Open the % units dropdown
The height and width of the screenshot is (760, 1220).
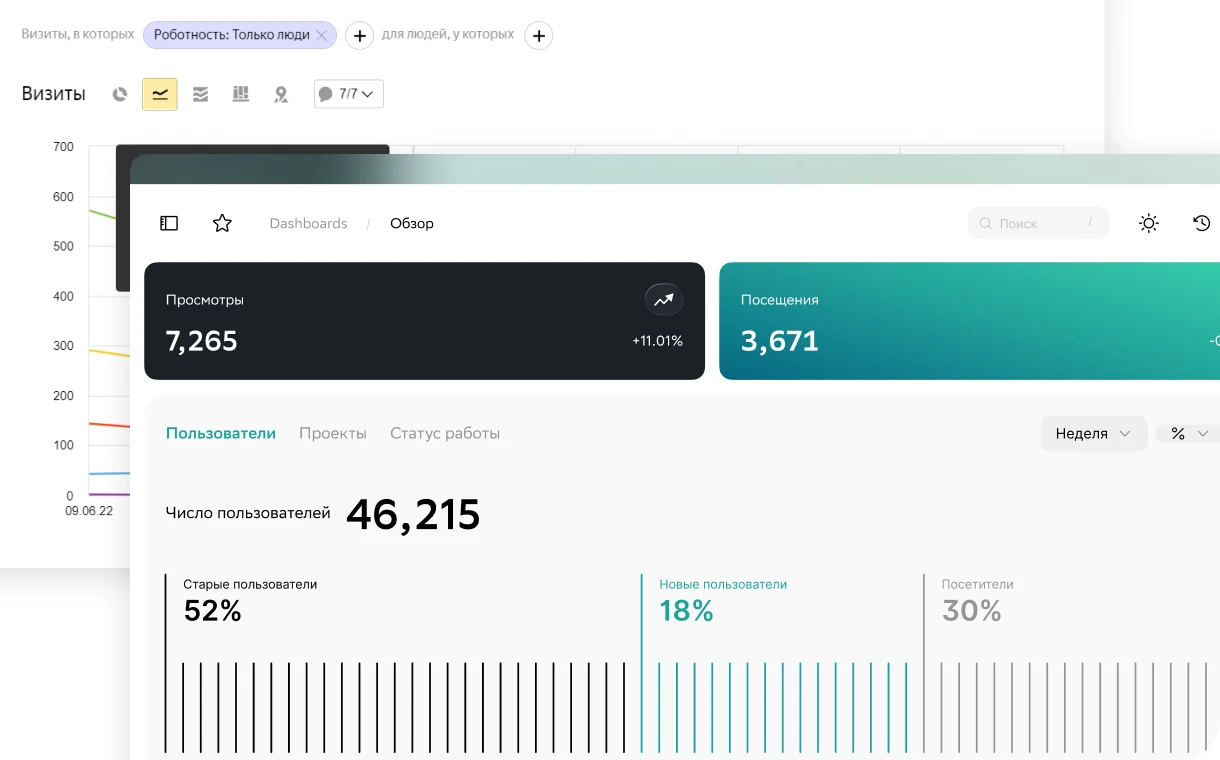pyautogui.click(x=1189, y=433)
